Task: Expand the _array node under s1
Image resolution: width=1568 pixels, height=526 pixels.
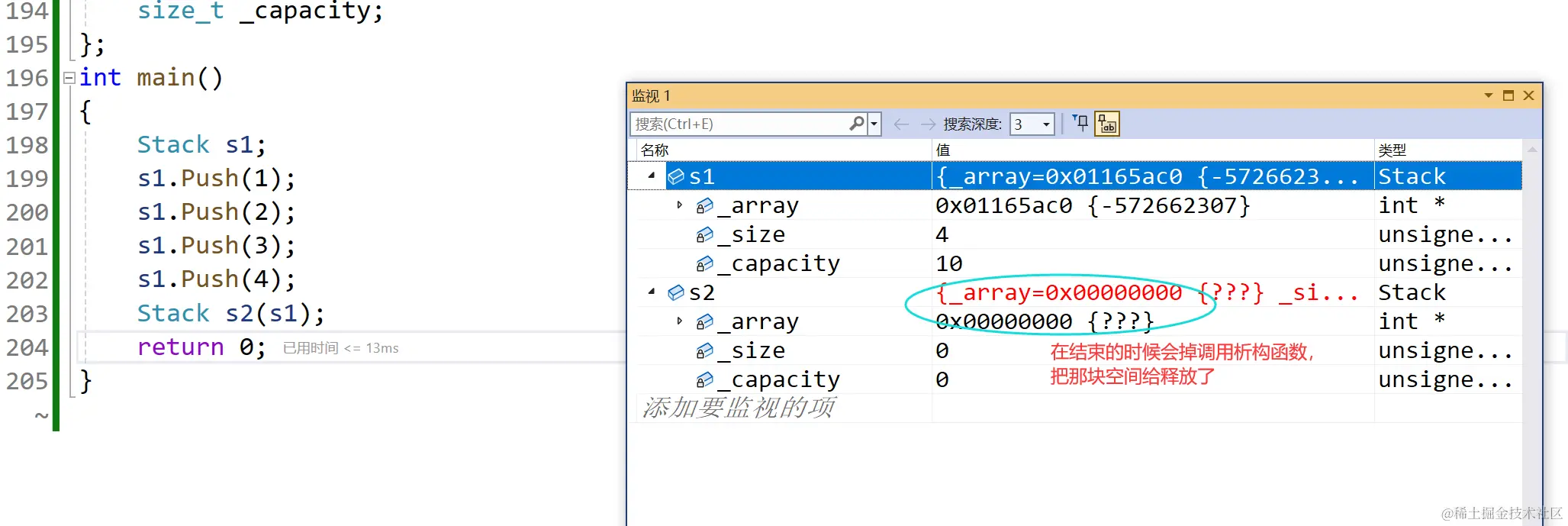Action: (x=680, y=205)
